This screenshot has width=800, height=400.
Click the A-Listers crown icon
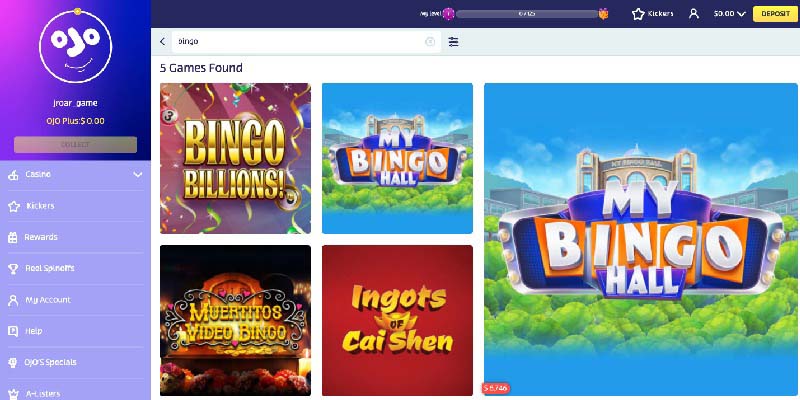[13, 394]
